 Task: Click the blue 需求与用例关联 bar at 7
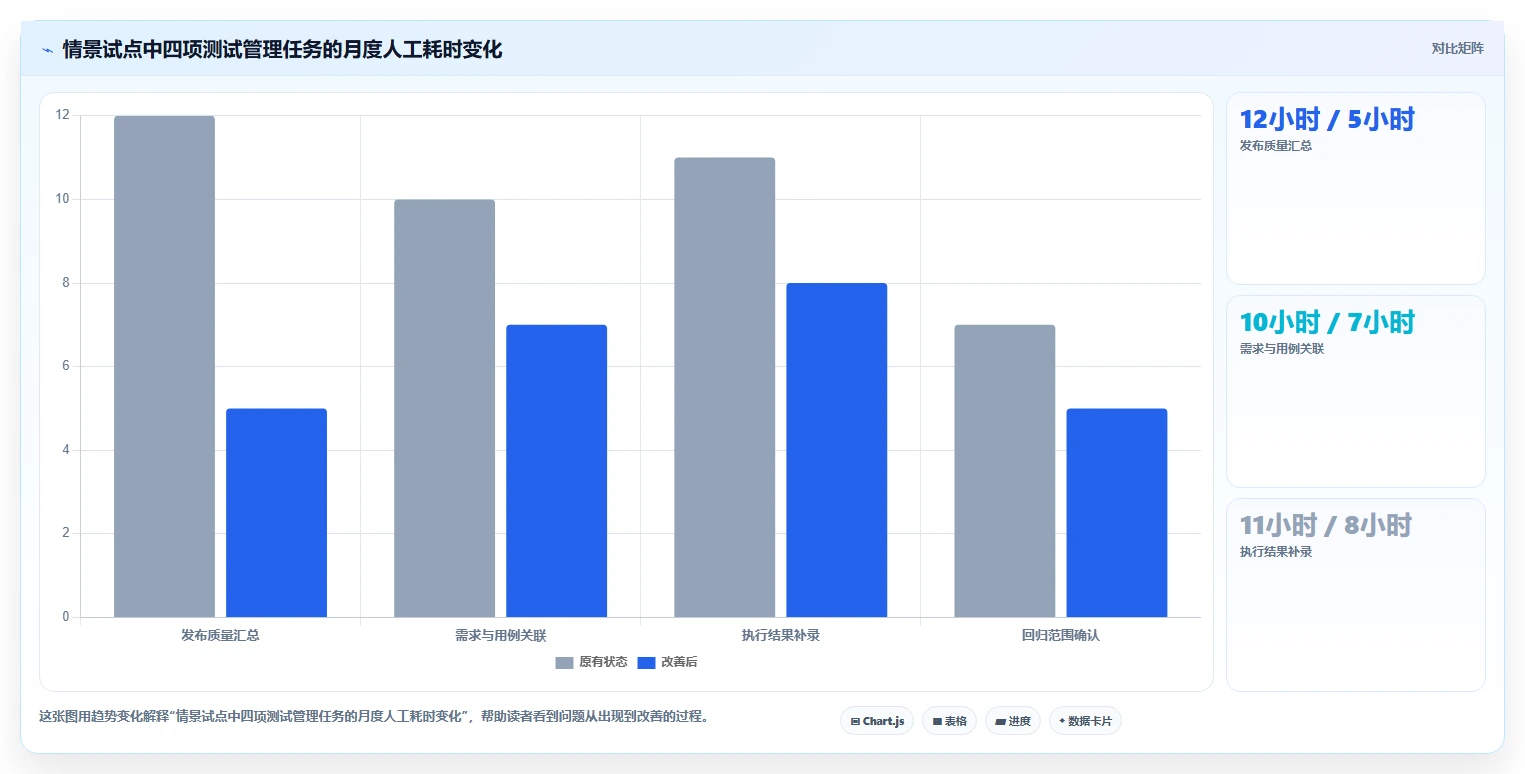(556, 471)
